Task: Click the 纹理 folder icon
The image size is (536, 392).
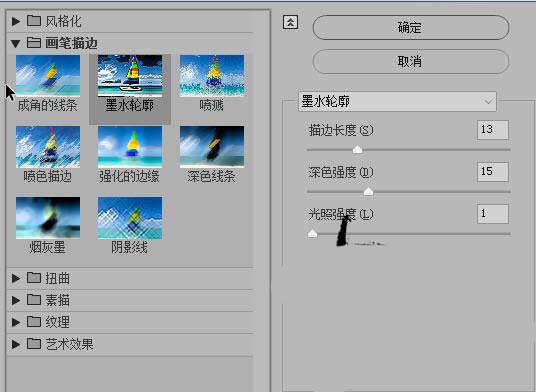Action: pyautogui.click(x=34, y=321)
